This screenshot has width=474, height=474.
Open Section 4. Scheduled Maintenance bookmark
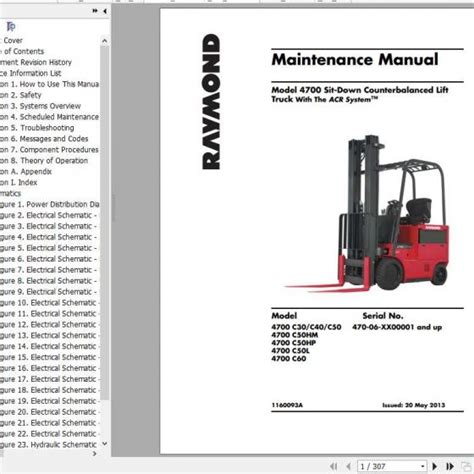point(49,117)
